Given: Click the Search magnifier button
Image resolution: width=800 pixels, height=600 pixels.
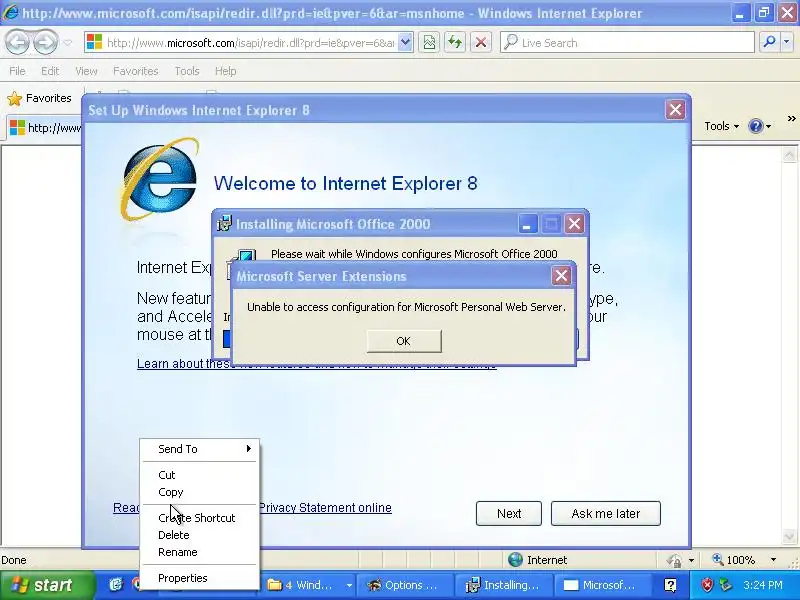Looking at the screenshot, I should [769, 43].
